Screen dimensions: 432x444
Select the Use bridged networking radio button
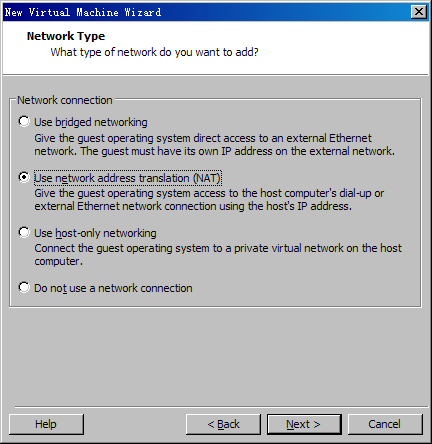tap(24, 122)
